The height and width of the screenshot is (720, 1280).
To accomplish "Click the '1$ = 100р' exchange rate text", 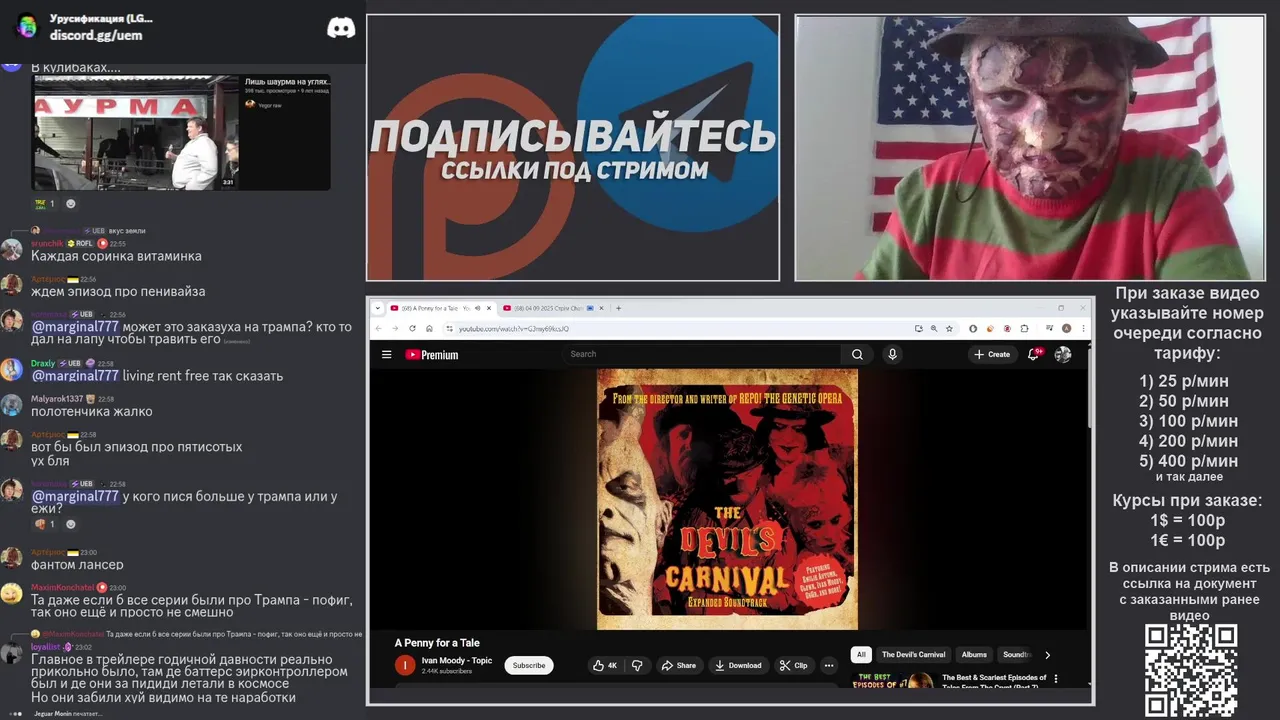I will coord(1188,520).
